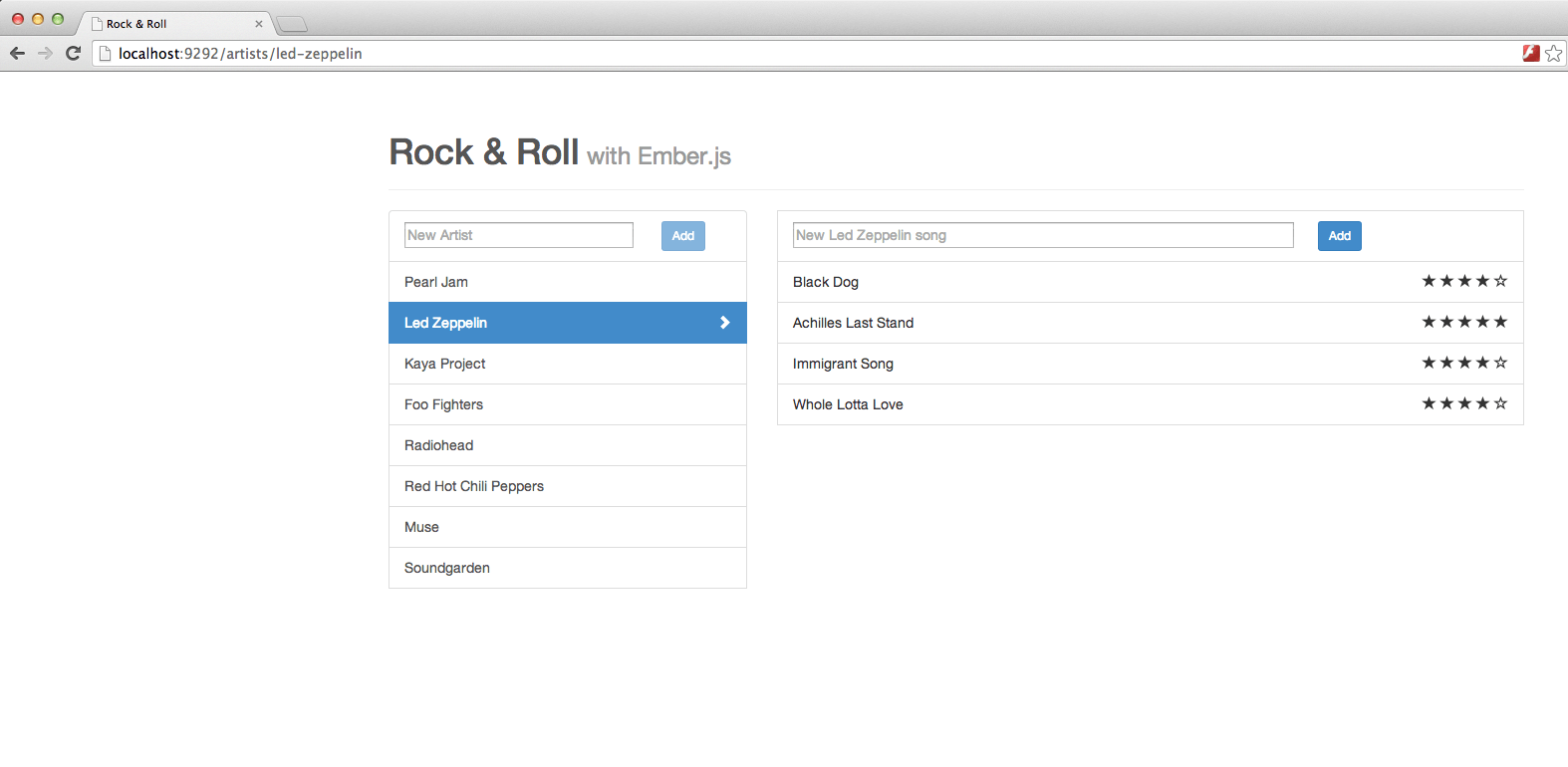This screenshot has width=1568, height=767.
Task: Select Pearl Jam in the artist list
Action: click(x=568, y=282)
